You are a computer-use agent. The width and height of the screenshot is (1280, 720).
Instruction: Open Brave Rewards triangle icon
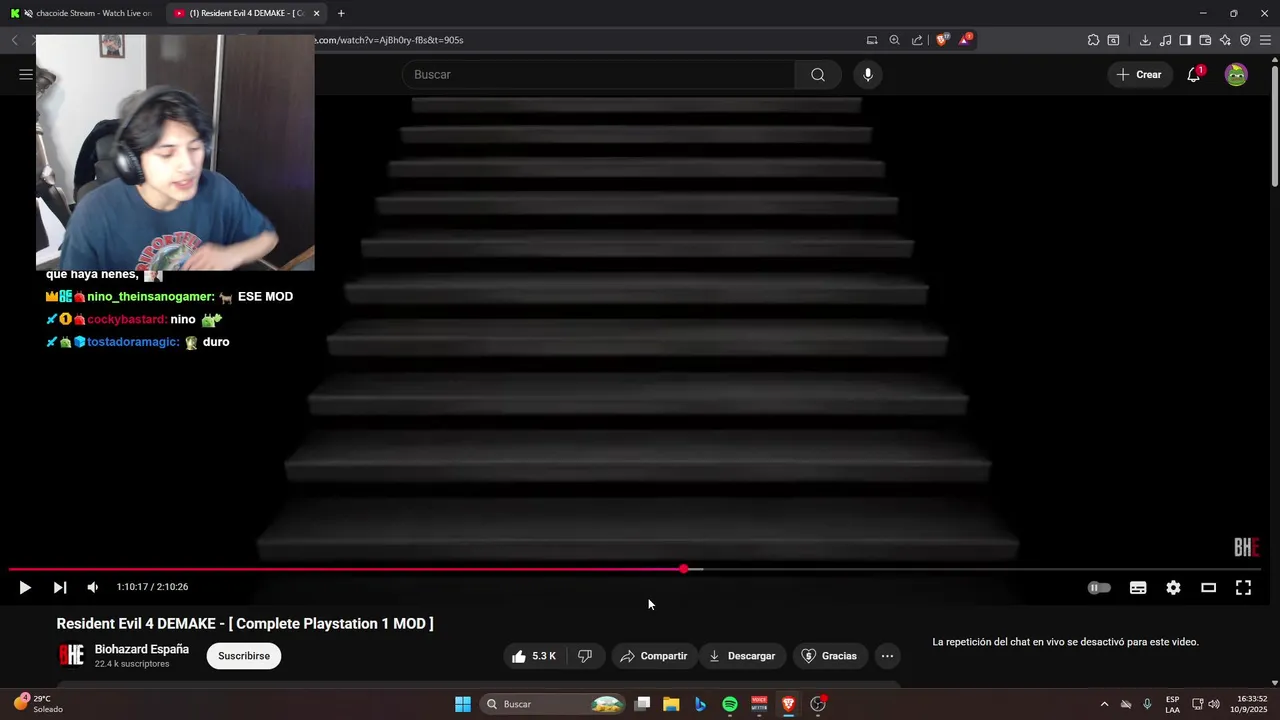tap(965, 40)
